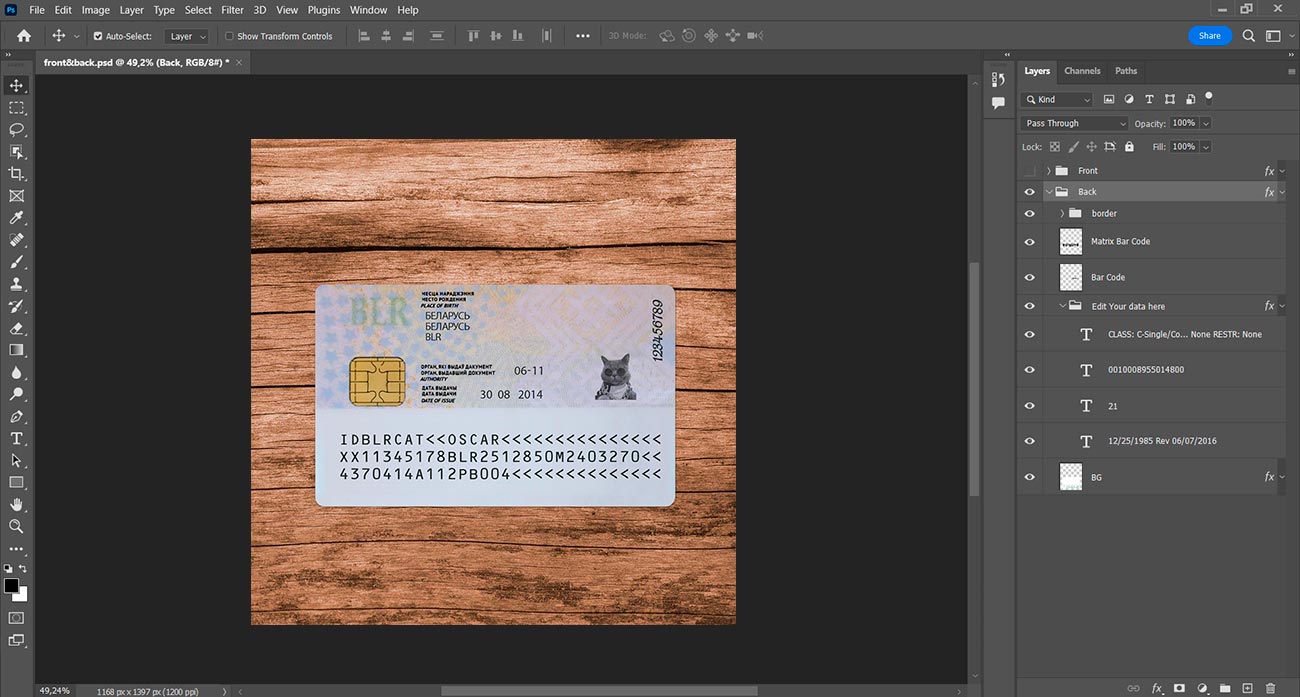Select the Lasso tool
1300x697 pixels.
click(16, 130)
